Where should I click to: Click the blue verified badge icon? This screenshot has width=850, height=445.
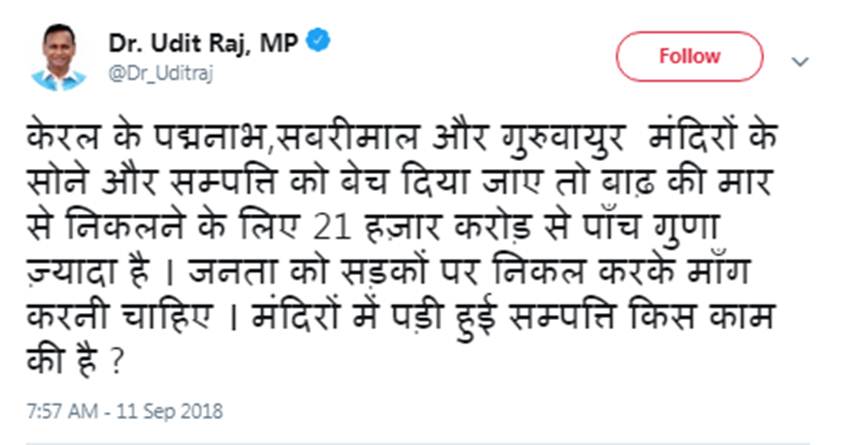click(x=320, y=43)
